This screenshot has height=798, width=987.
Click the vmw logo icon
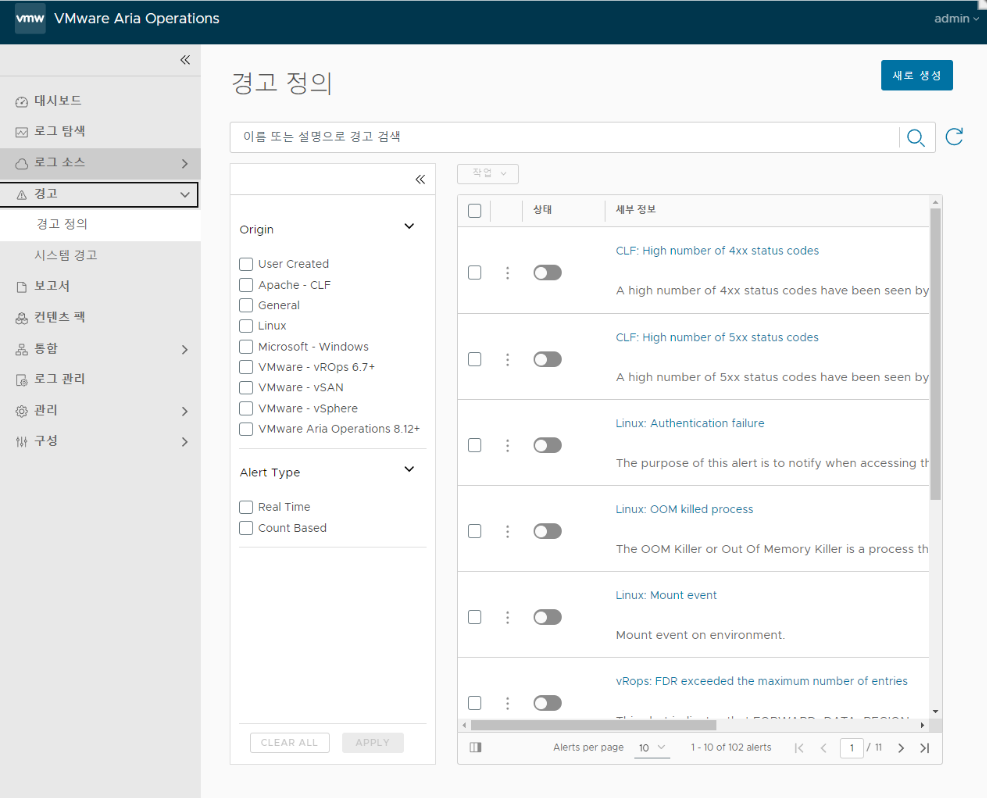click(x=30, y=18)
